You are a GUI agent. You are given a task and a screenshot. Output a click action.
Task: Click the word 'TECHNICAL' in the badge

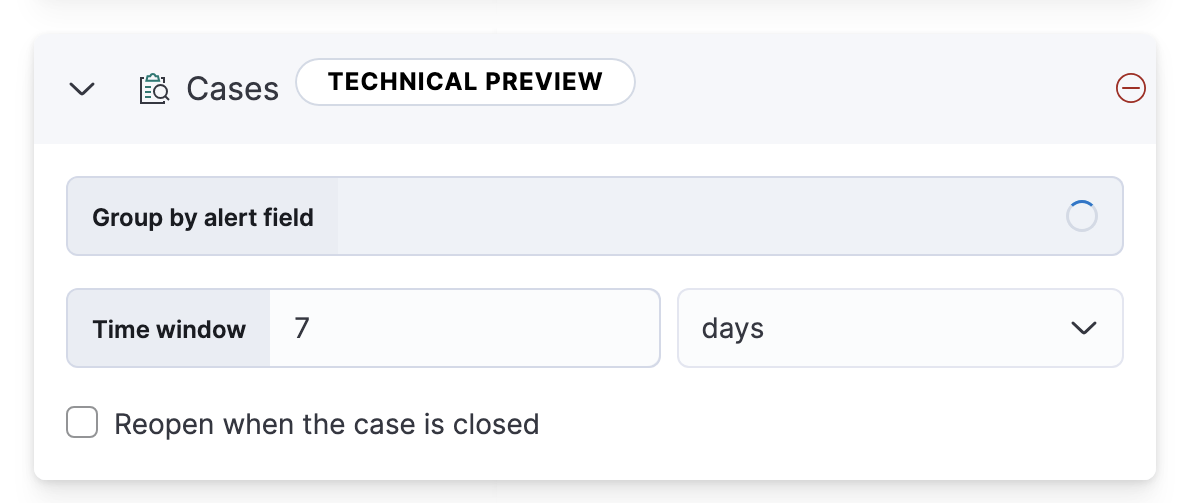coord(392,82)
